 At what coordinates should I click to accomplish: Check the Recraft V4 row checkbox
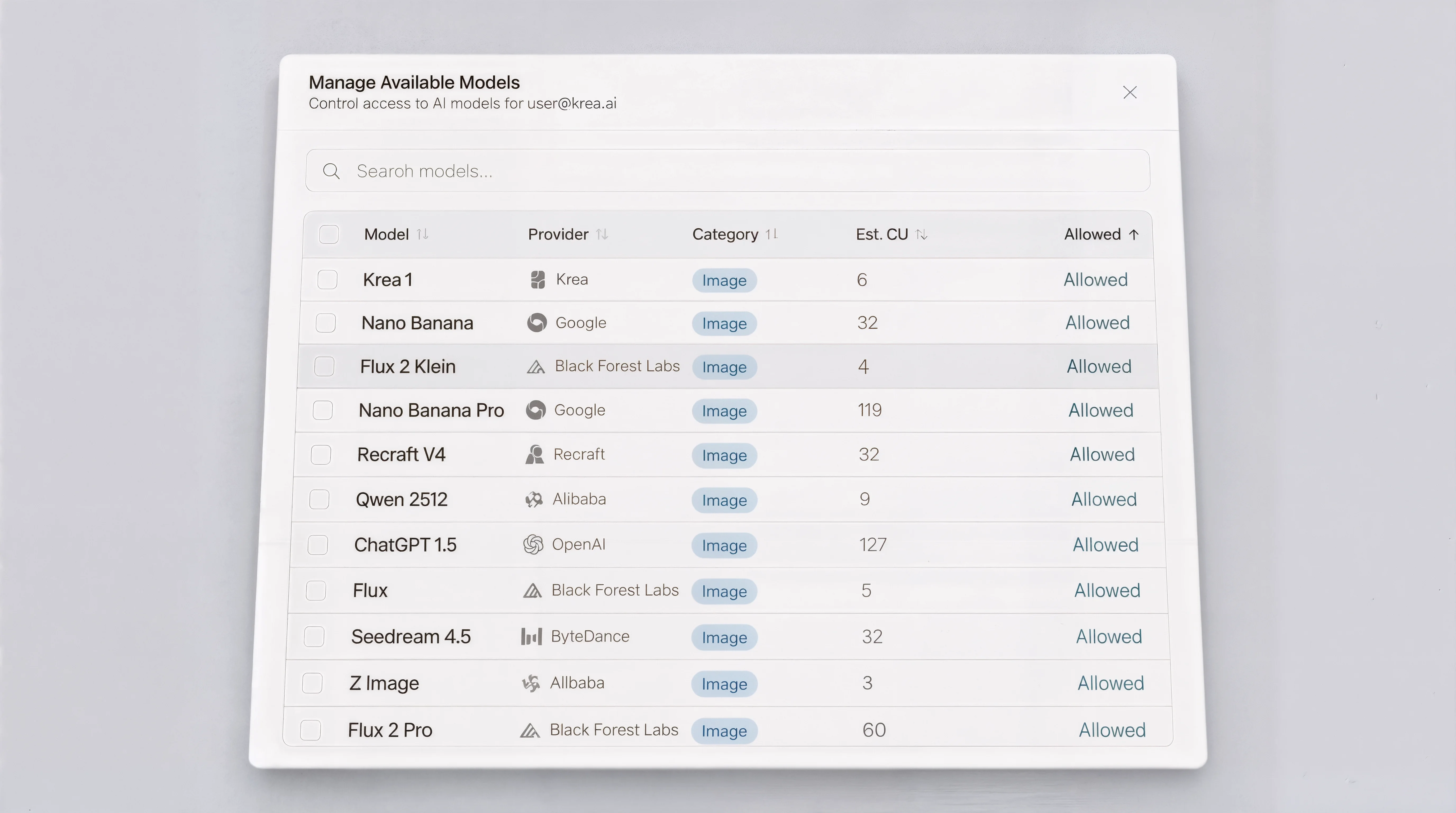[x=321, y=455]
